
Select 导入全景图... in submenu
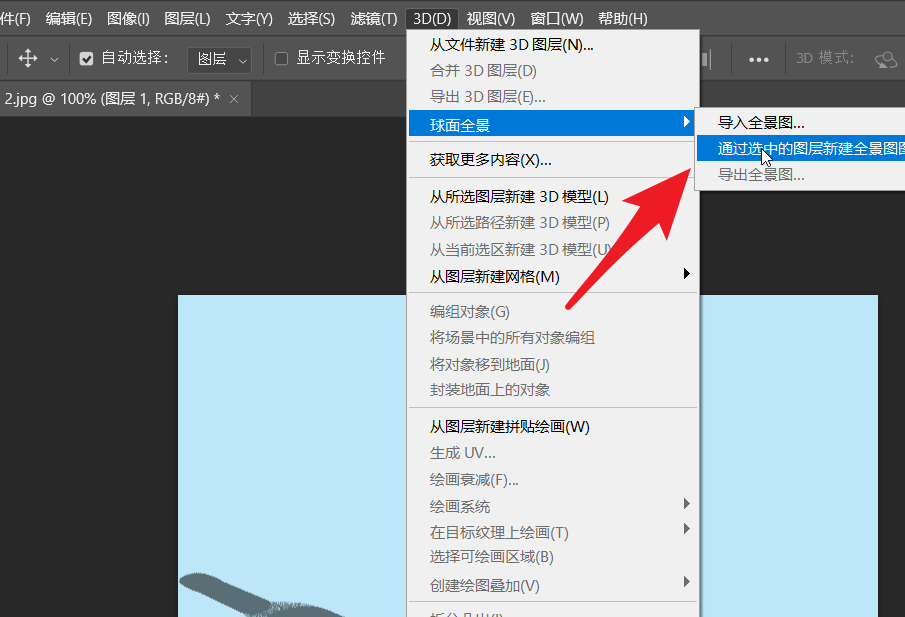[801, 122]
